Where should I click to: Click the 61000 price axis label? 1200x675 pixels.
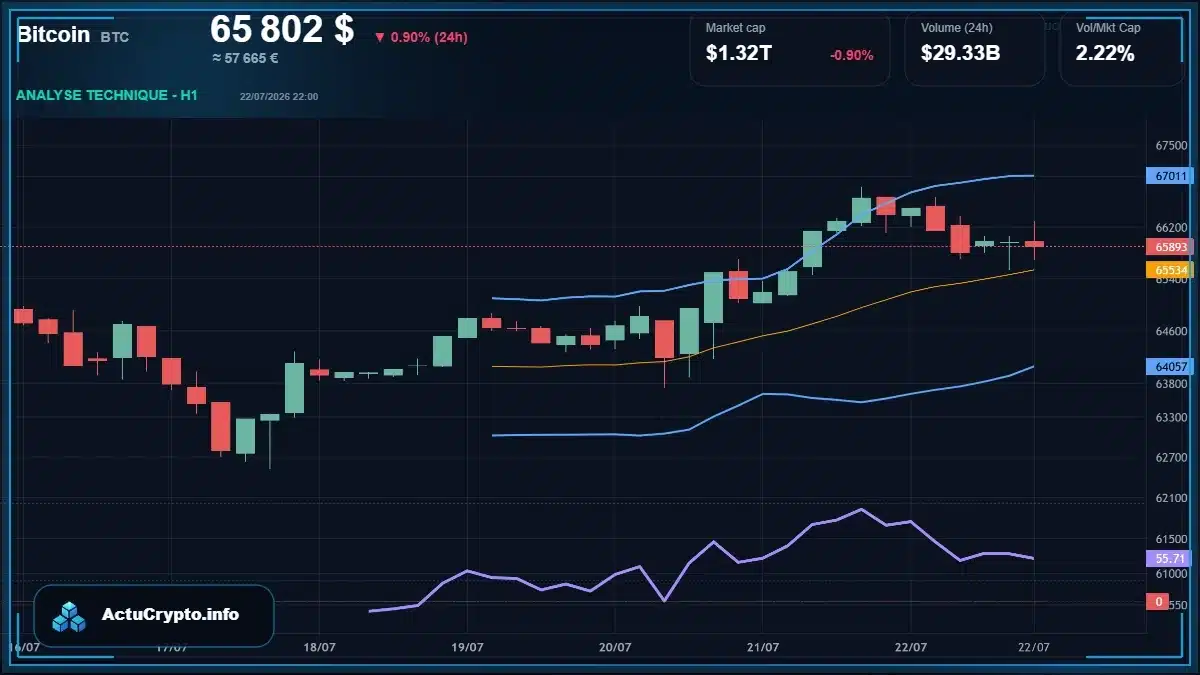click(1171, 574)
